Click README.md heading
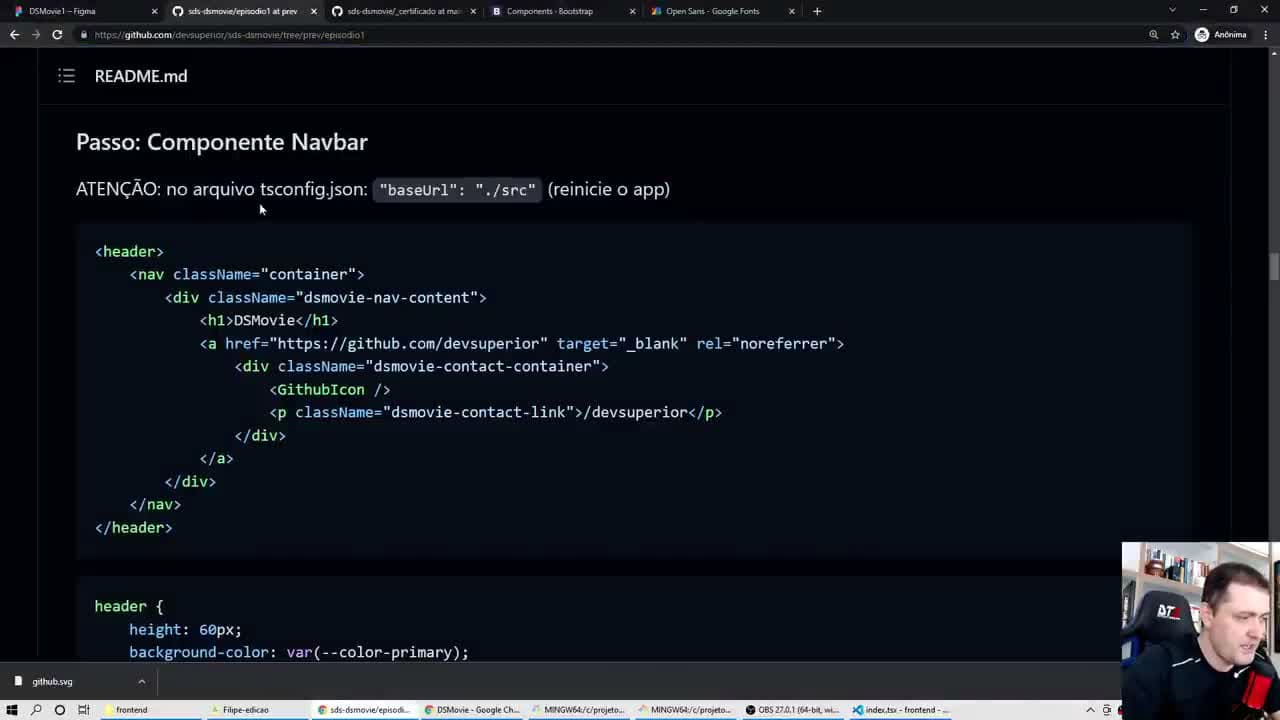This screenshot has width=1280, height=720. pyautogui.click(x=141, y=76)
